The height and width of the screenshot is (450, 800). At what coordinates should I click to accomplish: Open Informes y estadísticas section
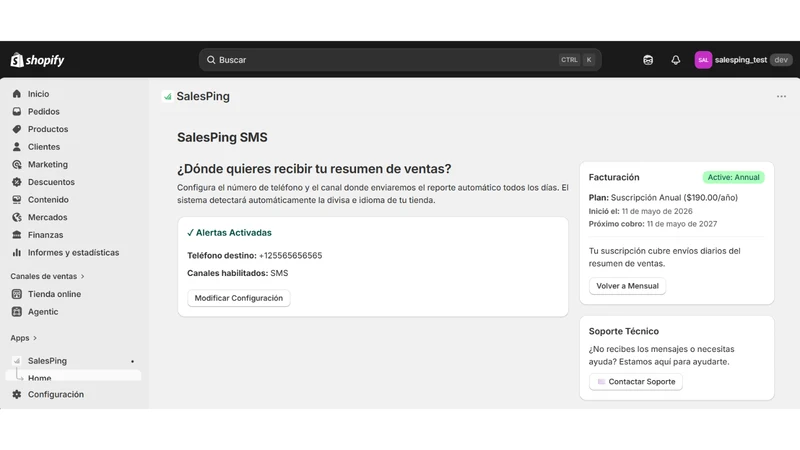[x=73, y=253]
